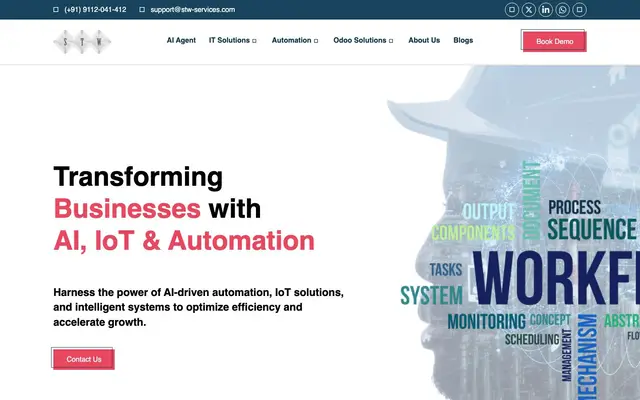Expand the Automation dropdown arrow
The height and width of the screenshot is (400, 640).
tap(316, 41)
